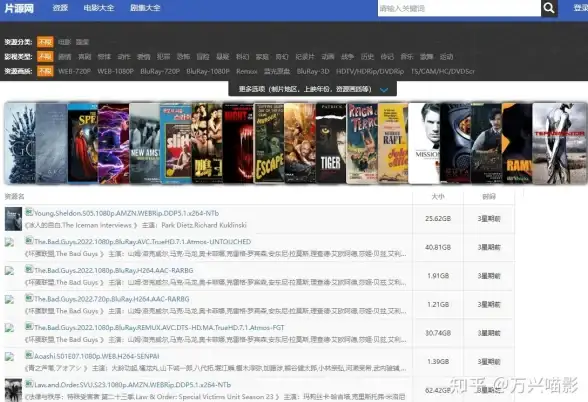Go to 剧集大全 in top navigation

tap(145, 8)
